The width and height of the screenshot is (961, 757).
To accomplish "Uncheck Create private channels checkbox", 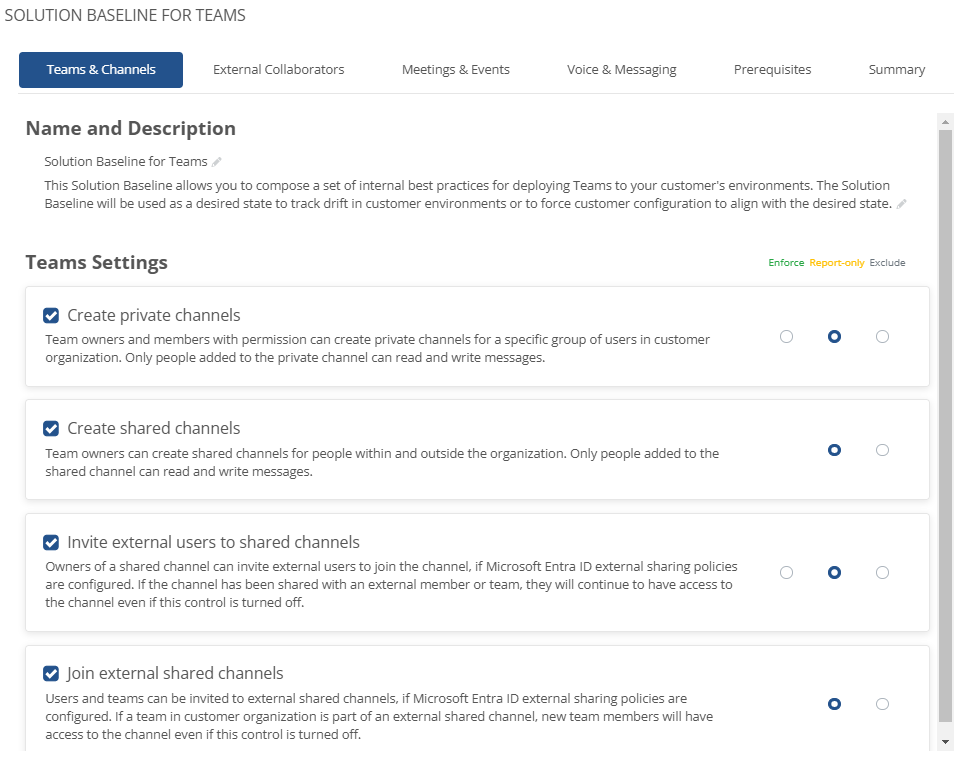I will (51, 315).
